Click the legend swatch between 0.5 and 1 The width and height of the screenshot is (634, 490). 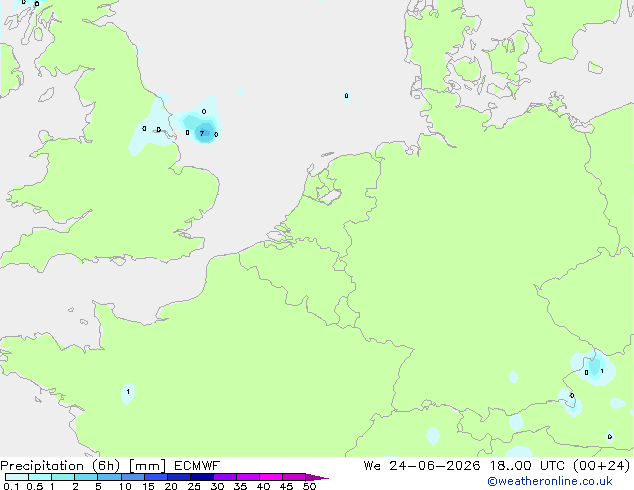[x=40, y=477]
